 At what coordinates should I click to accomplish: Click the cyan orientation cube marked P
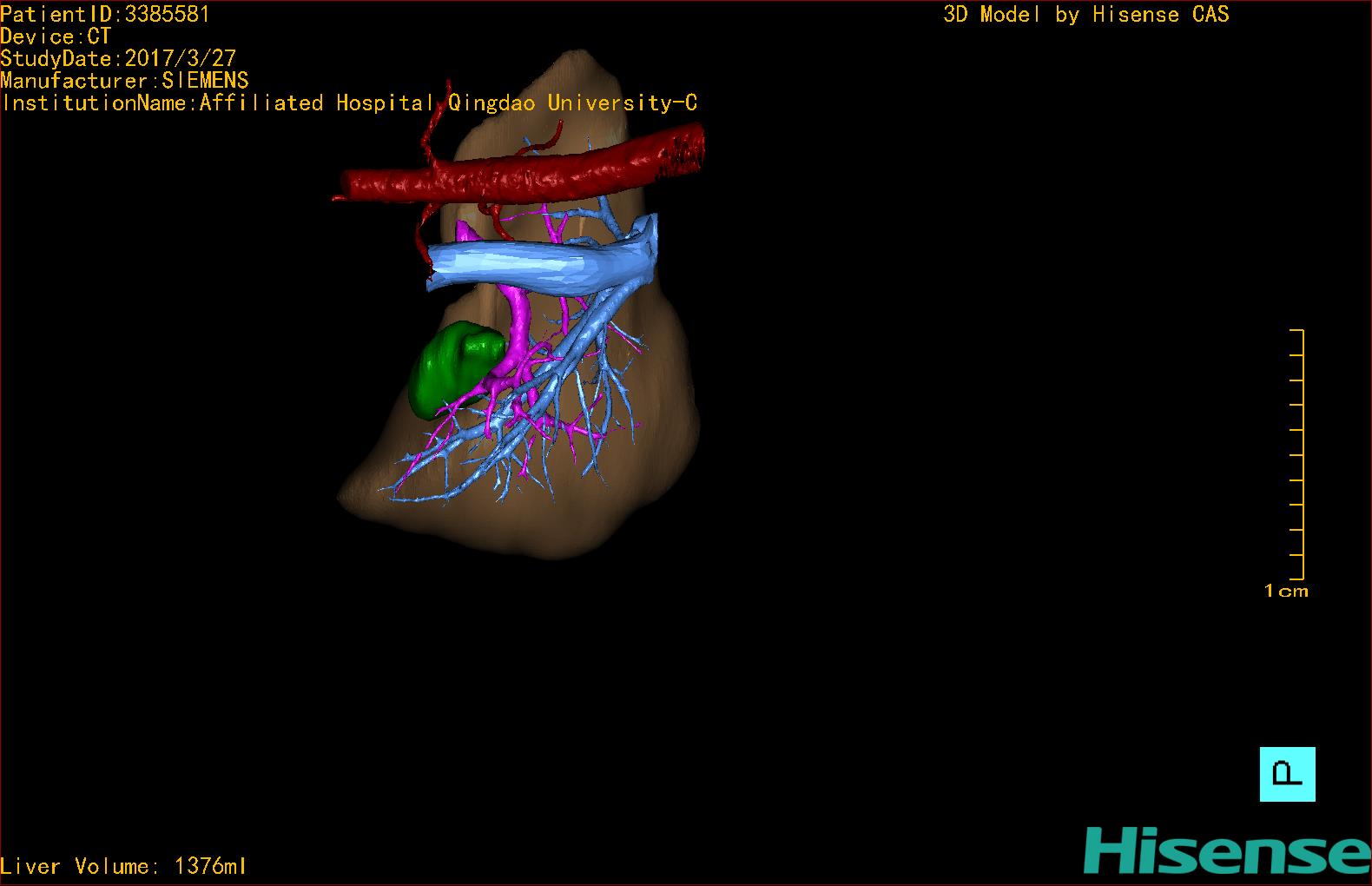[1287, 774]
